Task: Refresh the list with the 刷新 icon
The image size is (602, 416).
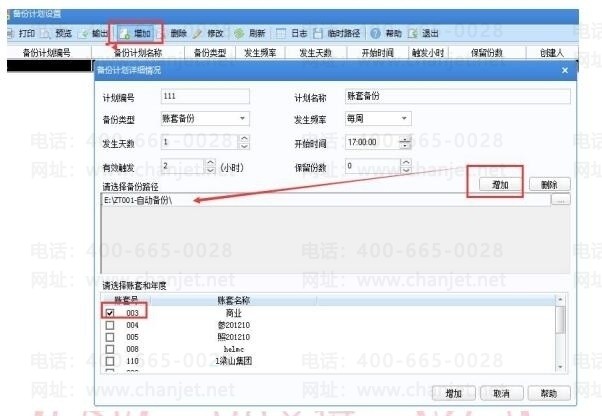Action: click(239, 33)
